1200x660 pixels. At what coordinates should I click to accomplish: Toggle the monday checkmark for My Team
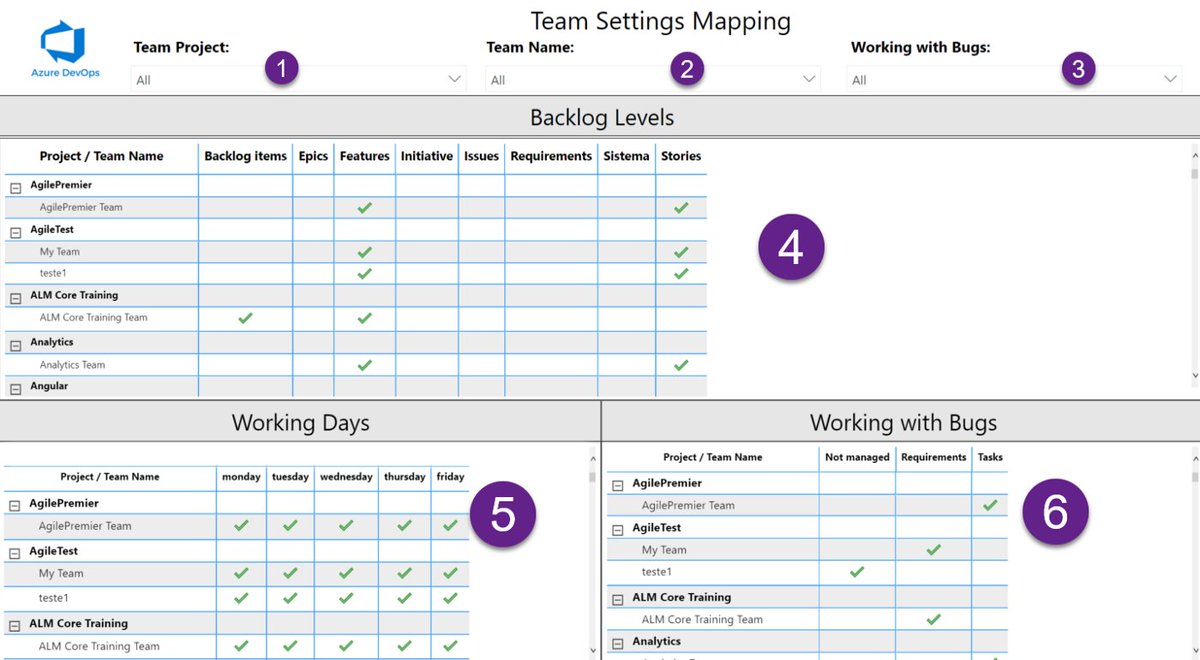click(241, 574)
